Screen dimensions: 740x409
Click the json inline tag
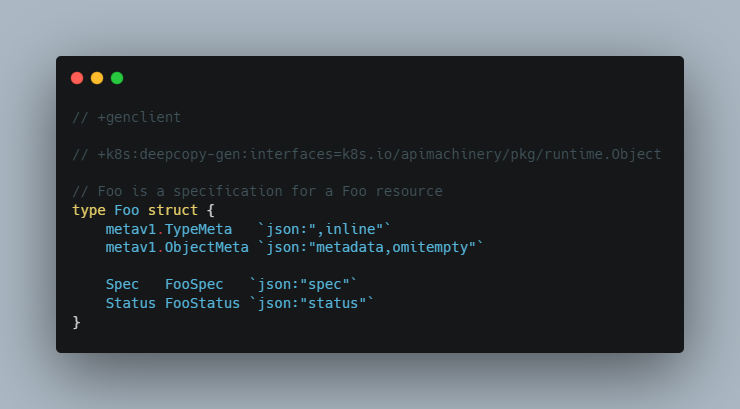(x=324, y=229)
